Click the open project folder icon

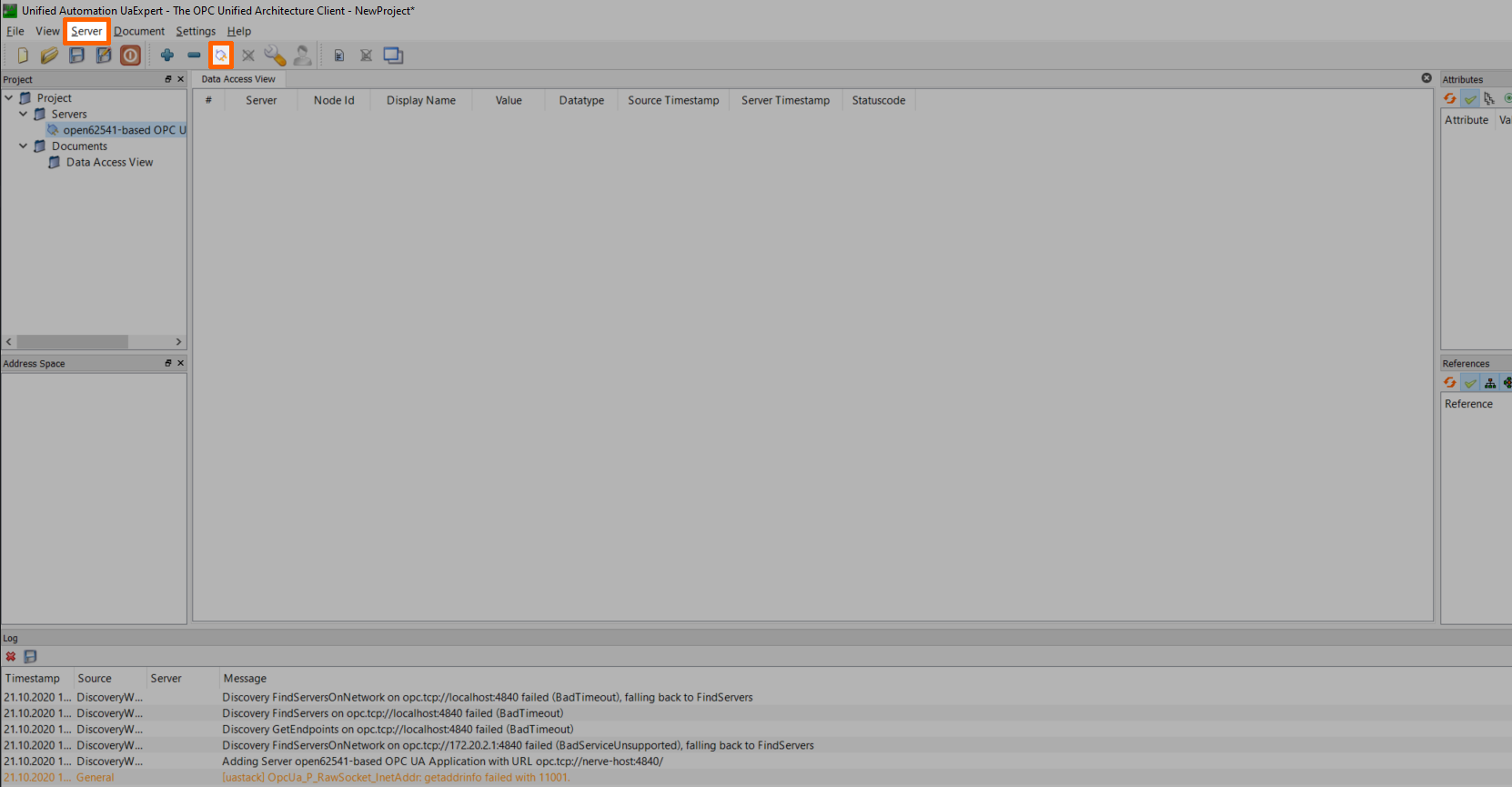click(x=49, y=55)
